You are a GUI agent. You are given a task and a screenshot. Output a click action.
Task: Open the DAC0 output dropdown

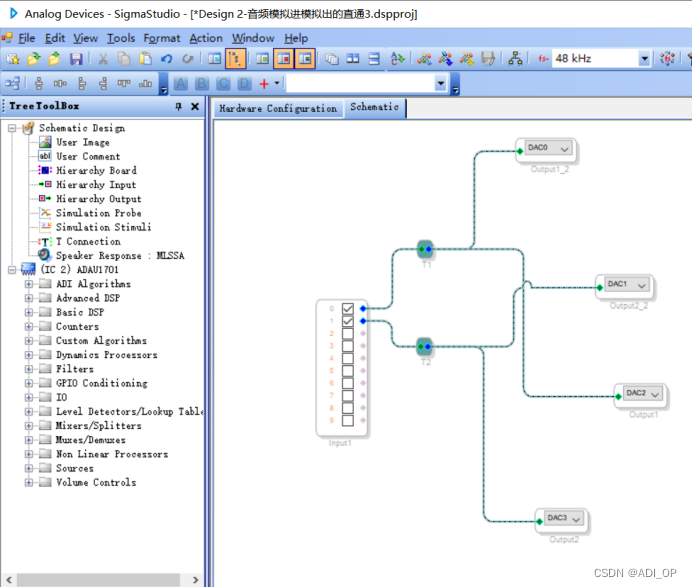(x=564, y=149)
